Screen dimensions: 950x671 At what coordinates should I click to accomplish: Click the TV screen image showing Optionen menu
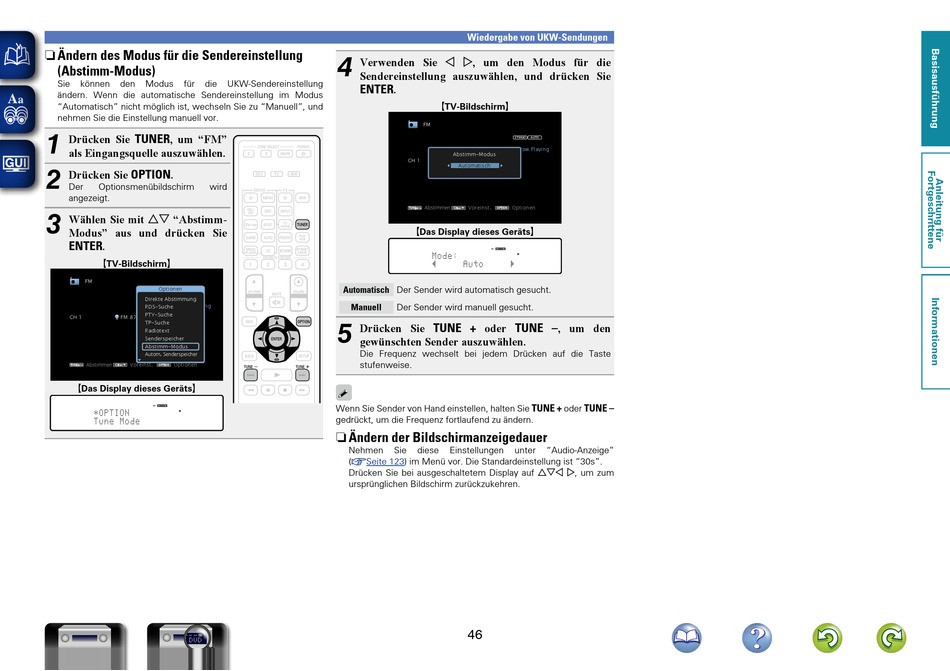click(x=136, y=325)
